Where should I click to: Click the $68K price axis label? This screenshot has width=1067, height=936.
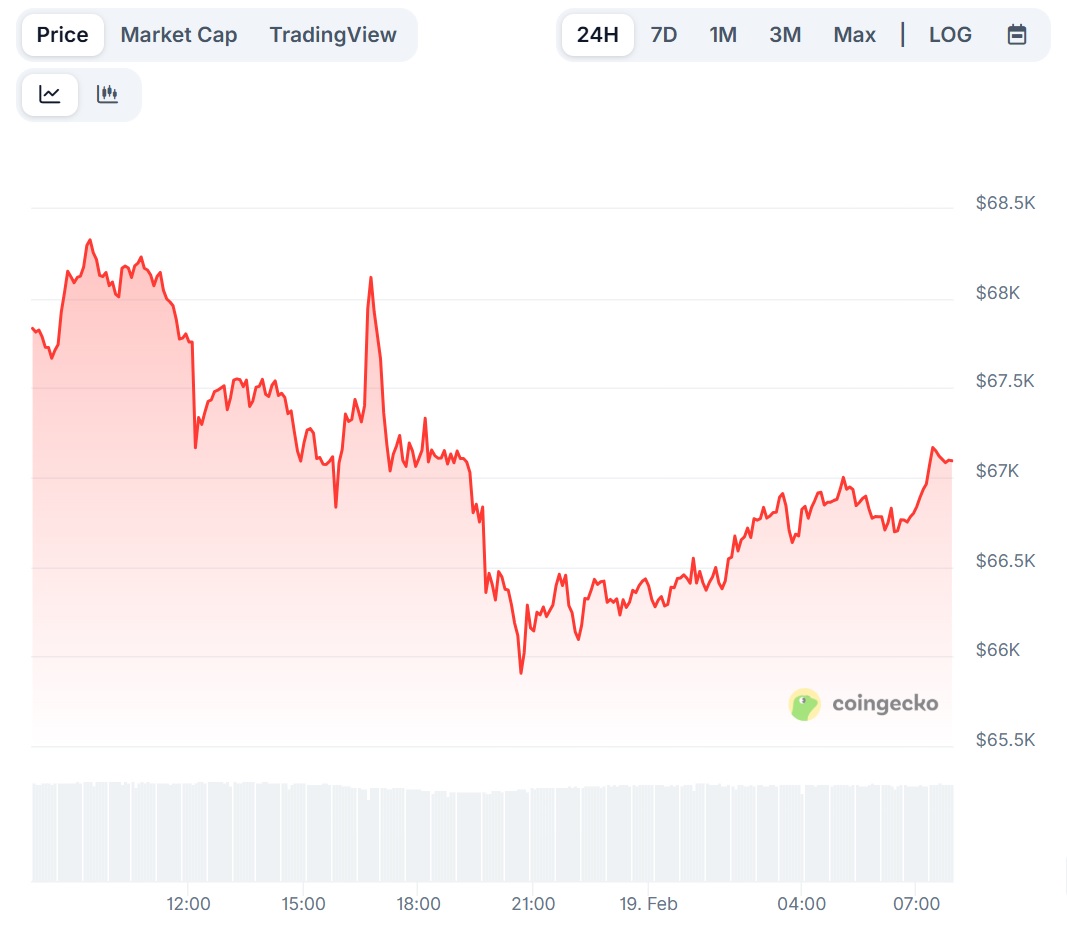(x=998, y=293)
